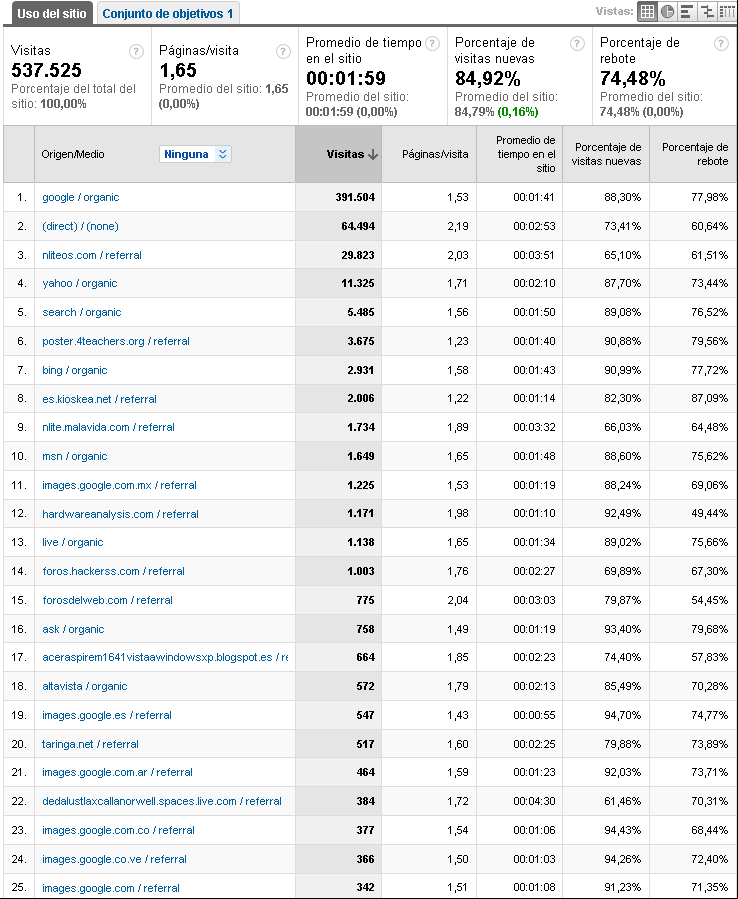Switch to pie chart view icon
738x899 pixels.
[667, 11]
